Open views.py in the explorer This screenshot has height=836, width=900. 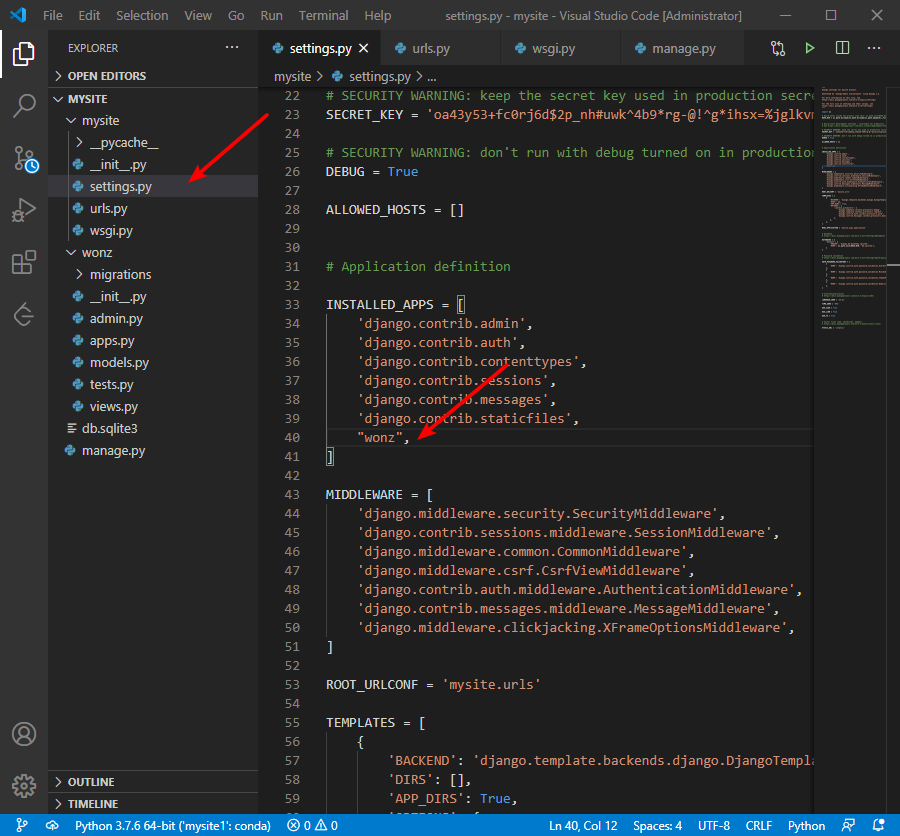[x=153, y=407]
